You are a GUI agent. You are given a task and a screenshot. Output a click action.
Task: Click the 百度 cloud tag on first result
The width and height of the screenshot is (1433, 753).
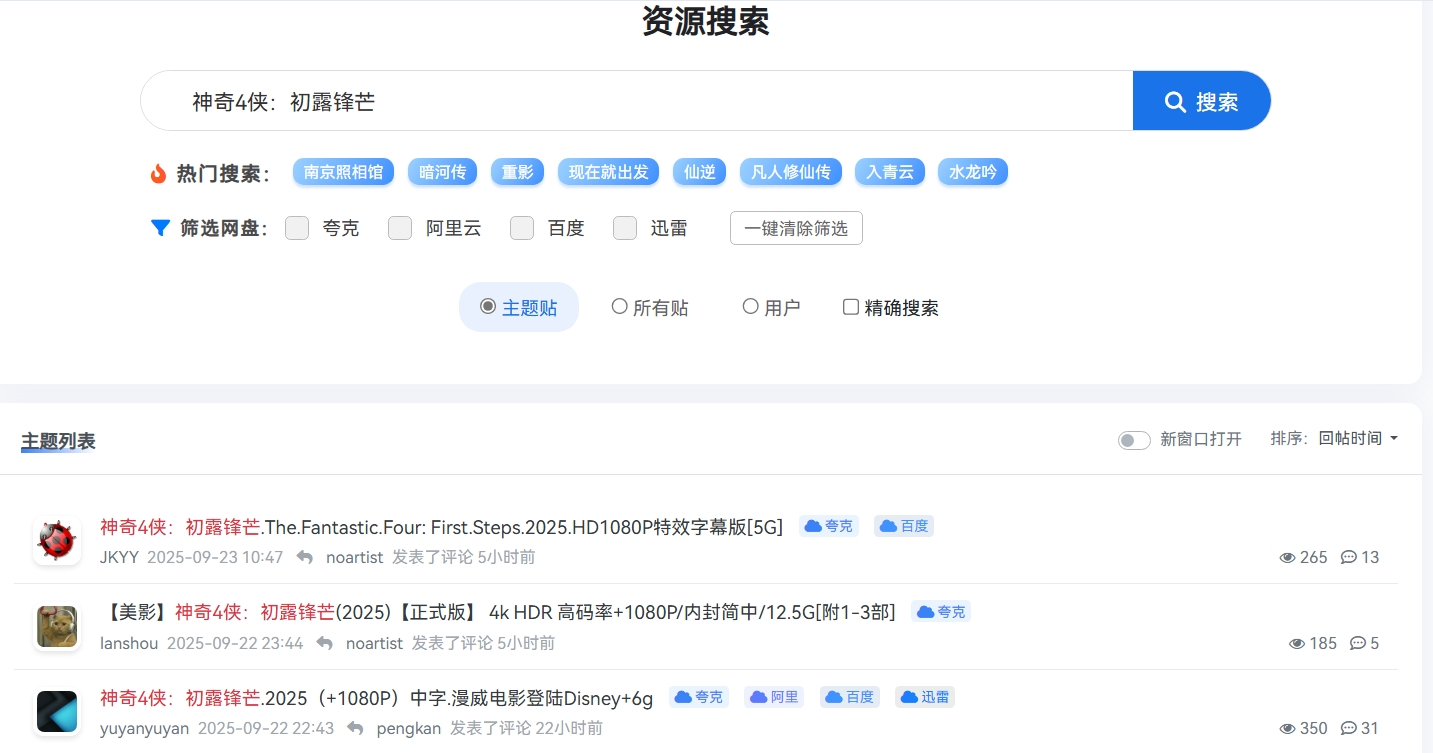(904, 526)
